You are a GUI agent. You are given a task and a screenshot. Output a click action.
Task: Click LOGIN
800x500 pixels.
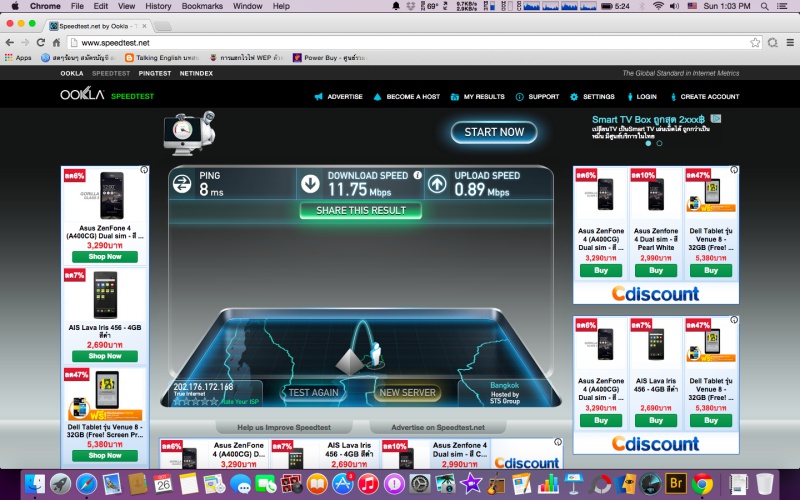[x=642, y=96]
